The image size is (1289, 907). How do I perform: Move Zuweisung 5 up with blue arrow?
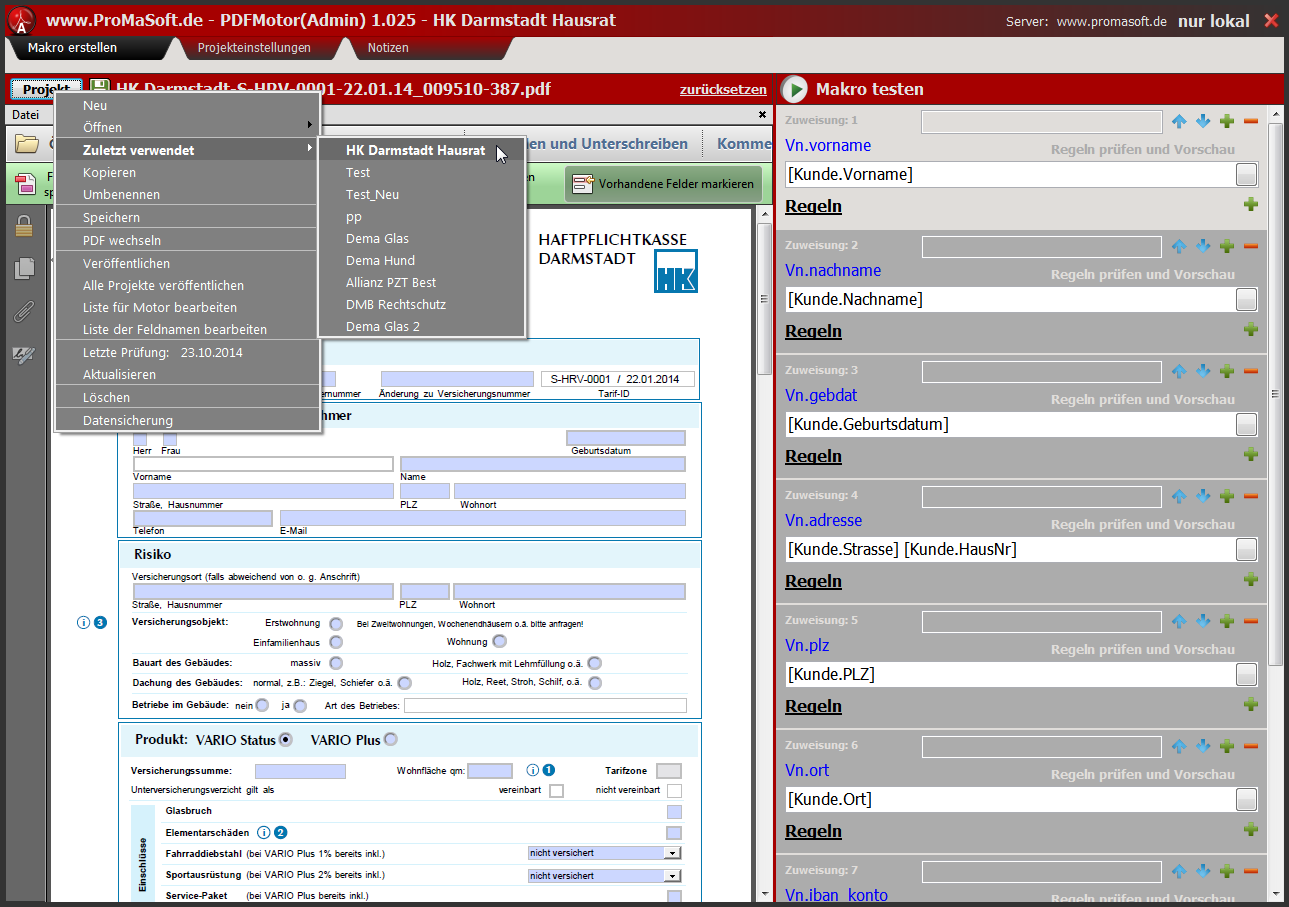point(1179,621)
